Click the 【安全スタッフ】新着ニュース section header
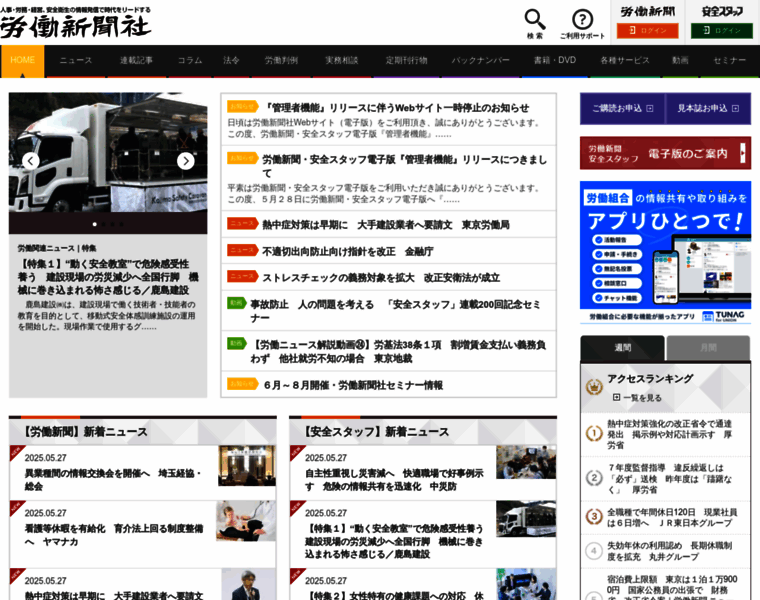 click(376, 431)
